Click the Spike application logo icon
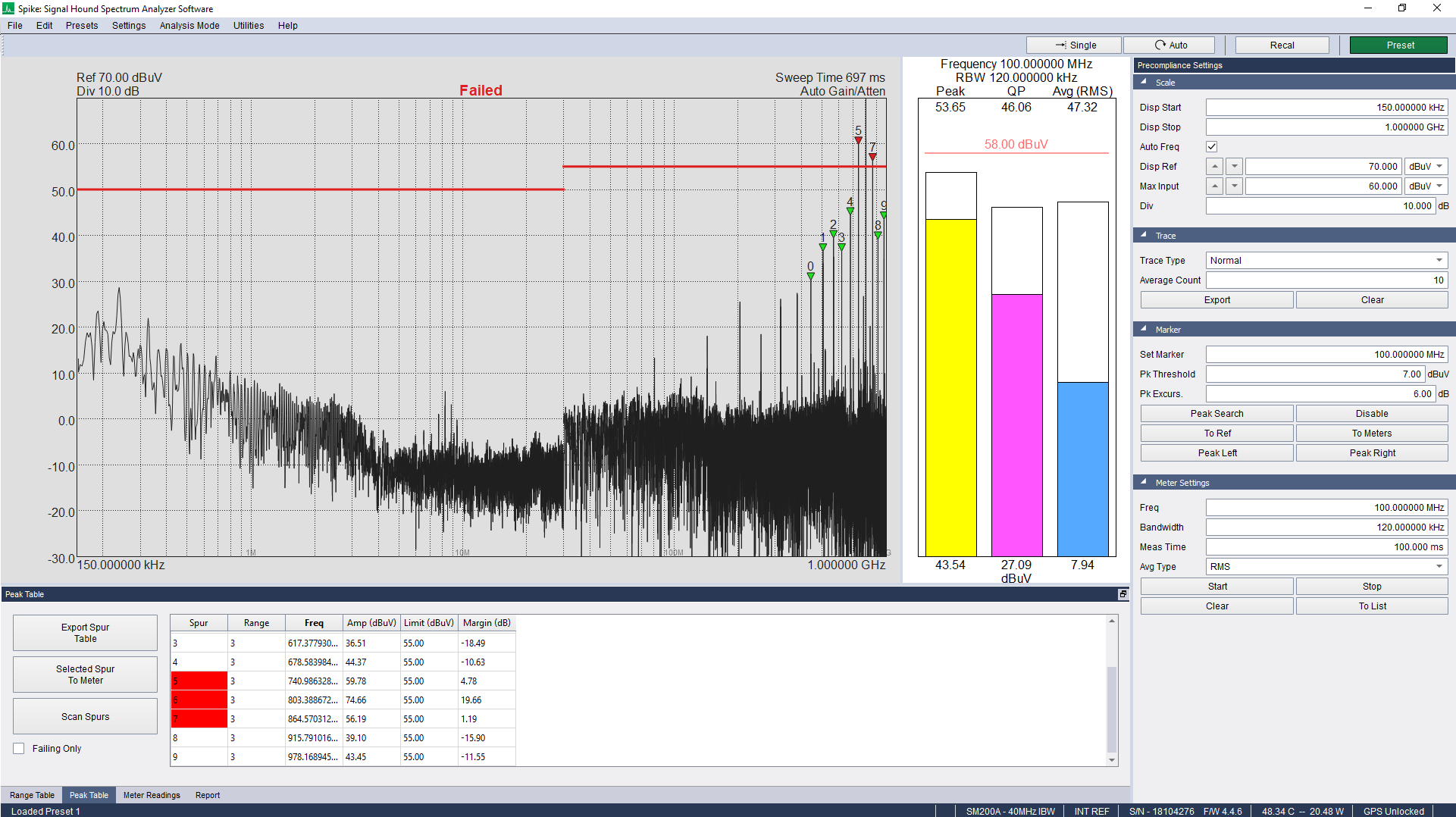This screenshot has width=1456, height=817. click(8, 8)
